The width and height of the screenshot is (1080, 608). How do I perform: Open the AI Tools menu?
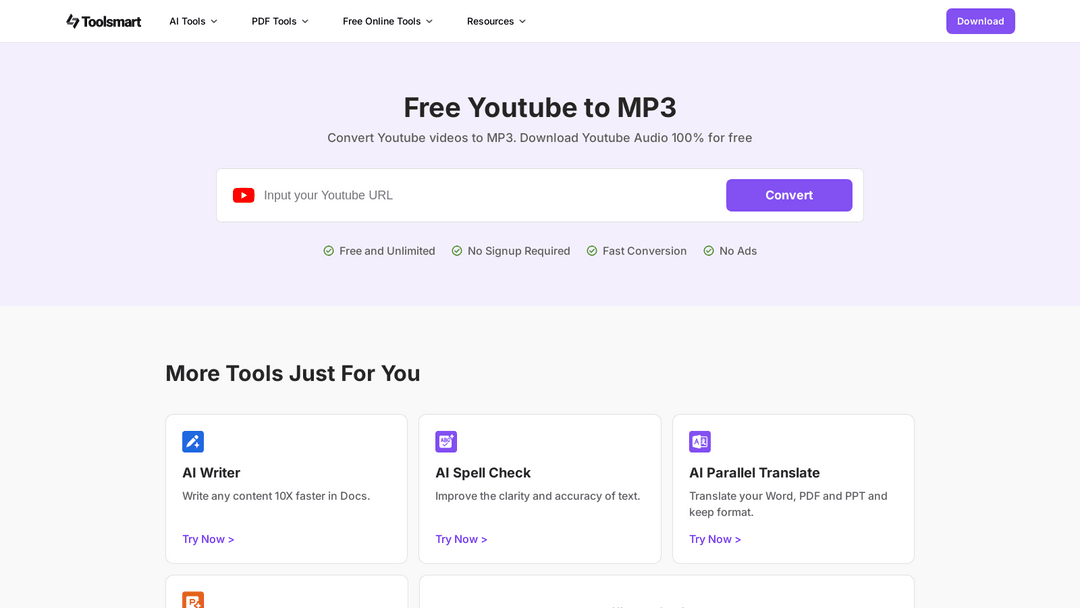click(x=194, y=21)
